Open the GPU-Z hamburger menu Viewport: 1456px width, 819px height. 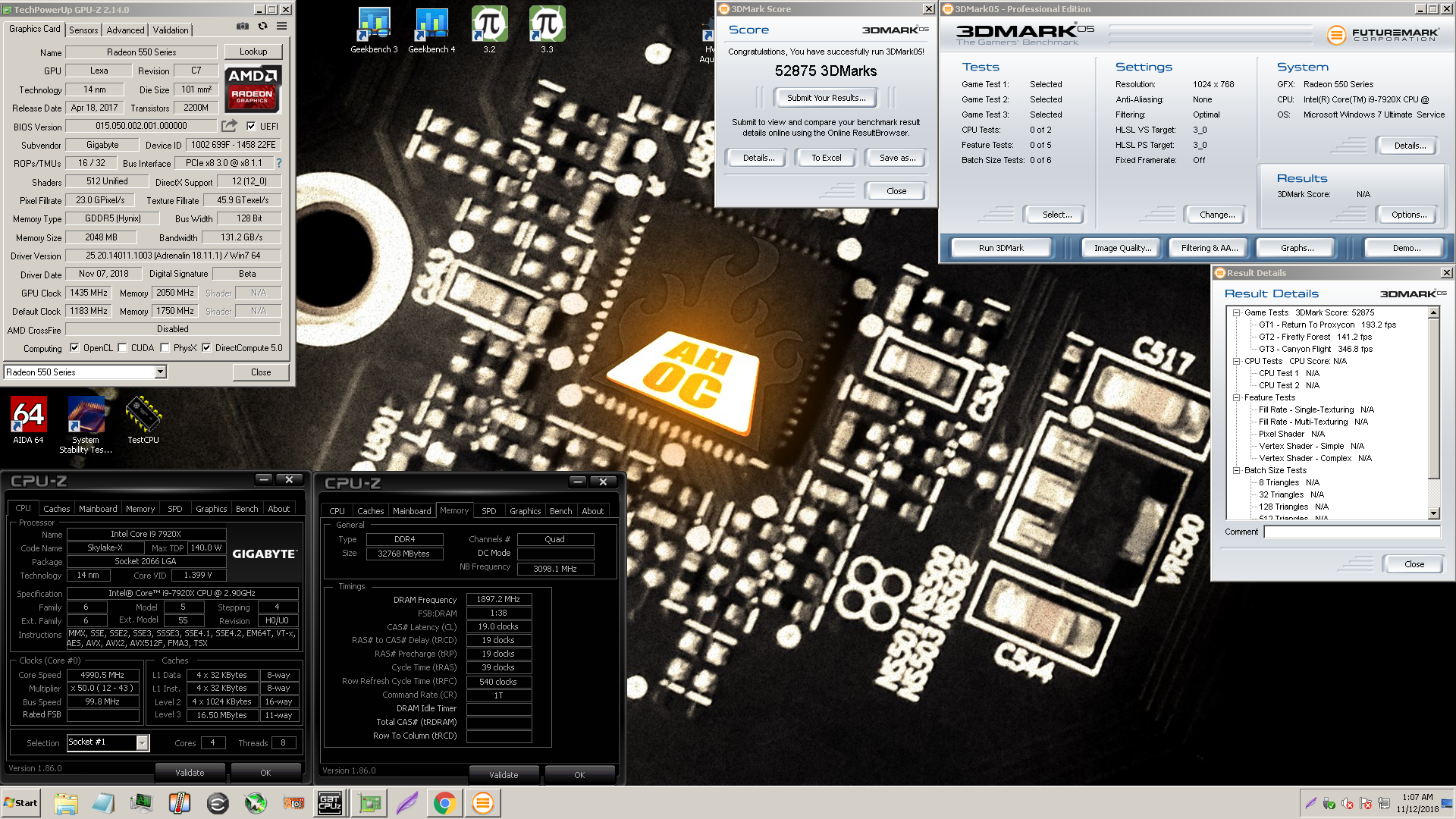point(281,26)
